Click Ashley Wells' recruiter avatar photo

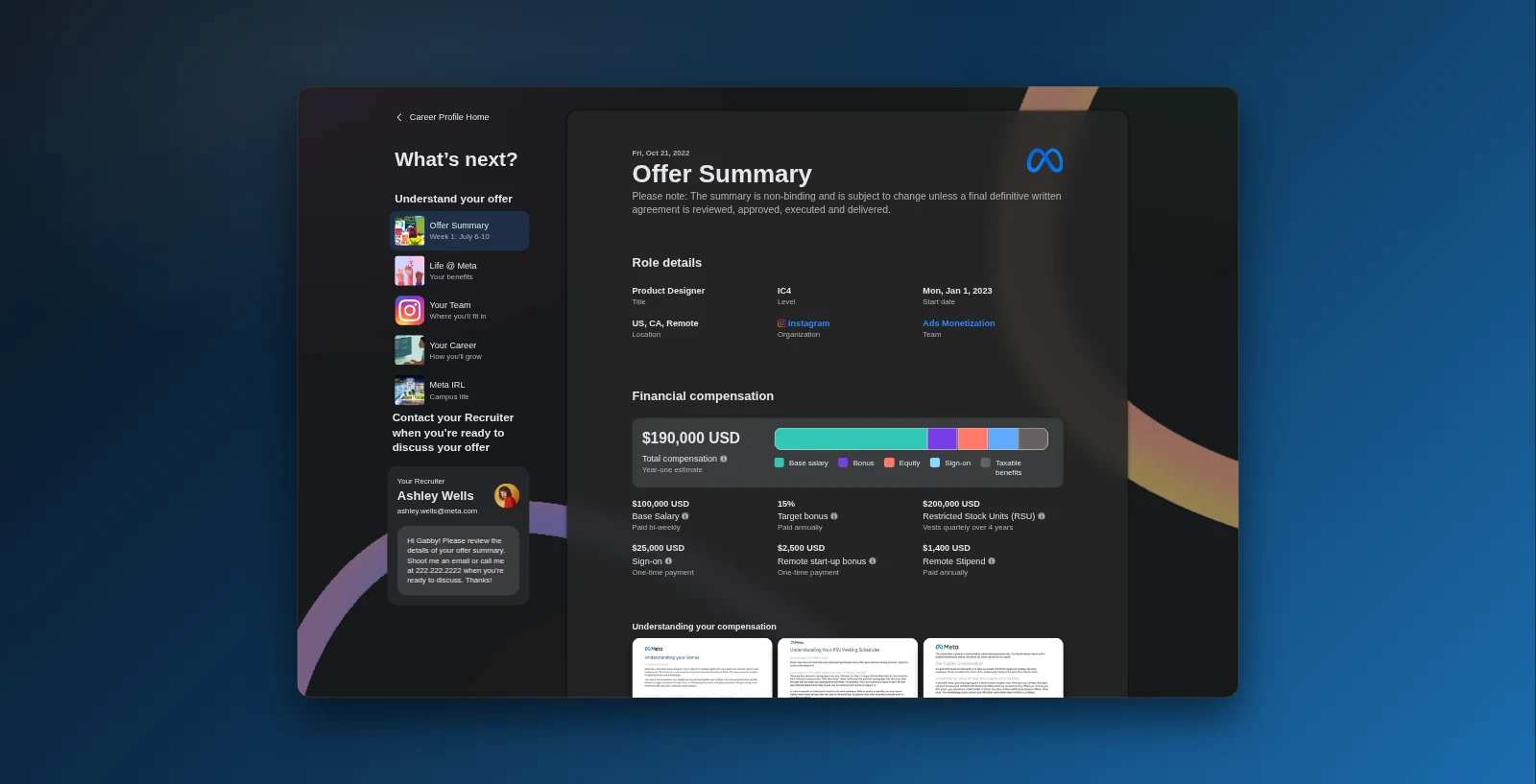[x=507, y=495]
